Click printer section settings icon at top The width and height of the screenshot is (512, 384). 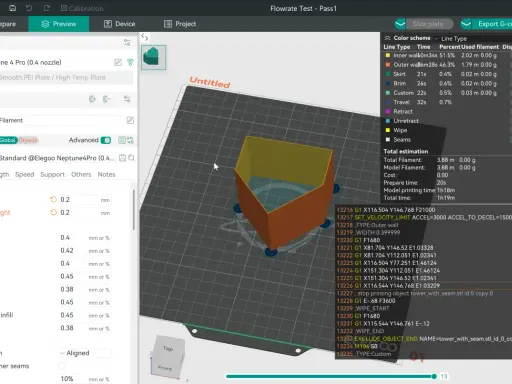pyautogui.click(x=127, y=43)
